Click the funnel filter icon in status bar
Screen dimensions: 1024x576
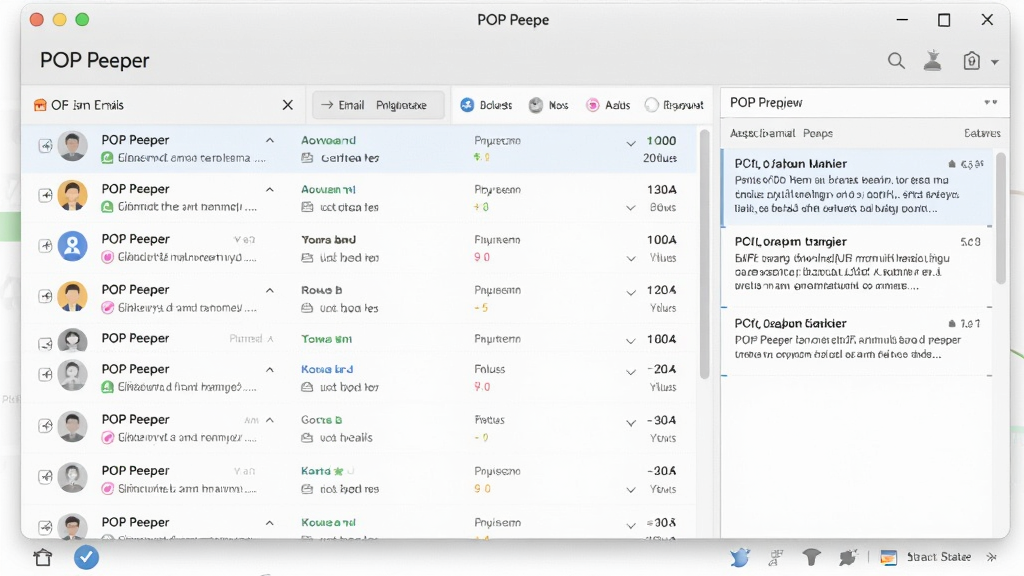[x=811, y=557]
